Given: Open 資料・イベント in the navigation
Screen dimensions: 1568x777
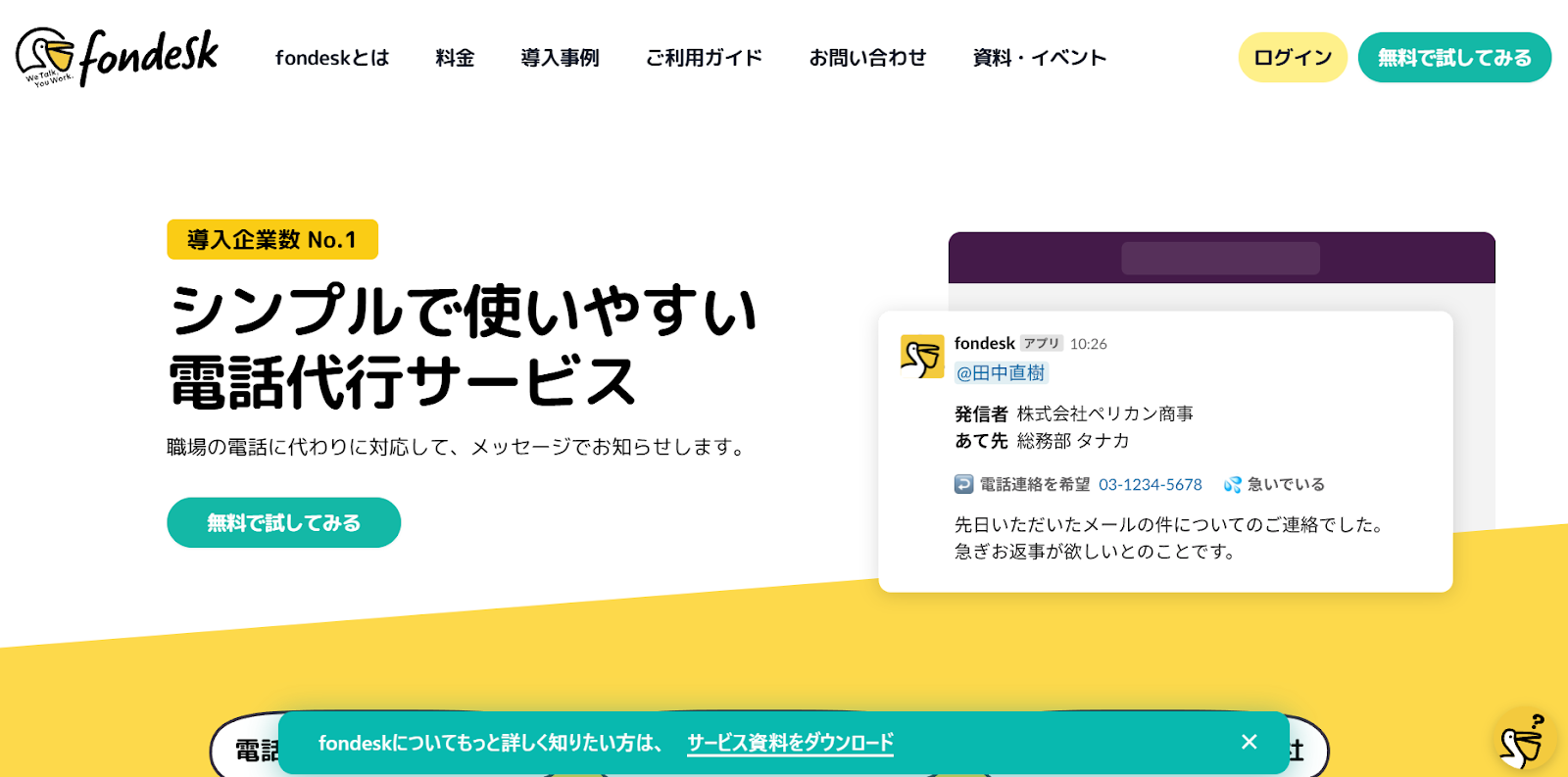Looking at the screenshot, I should 1039,58.
